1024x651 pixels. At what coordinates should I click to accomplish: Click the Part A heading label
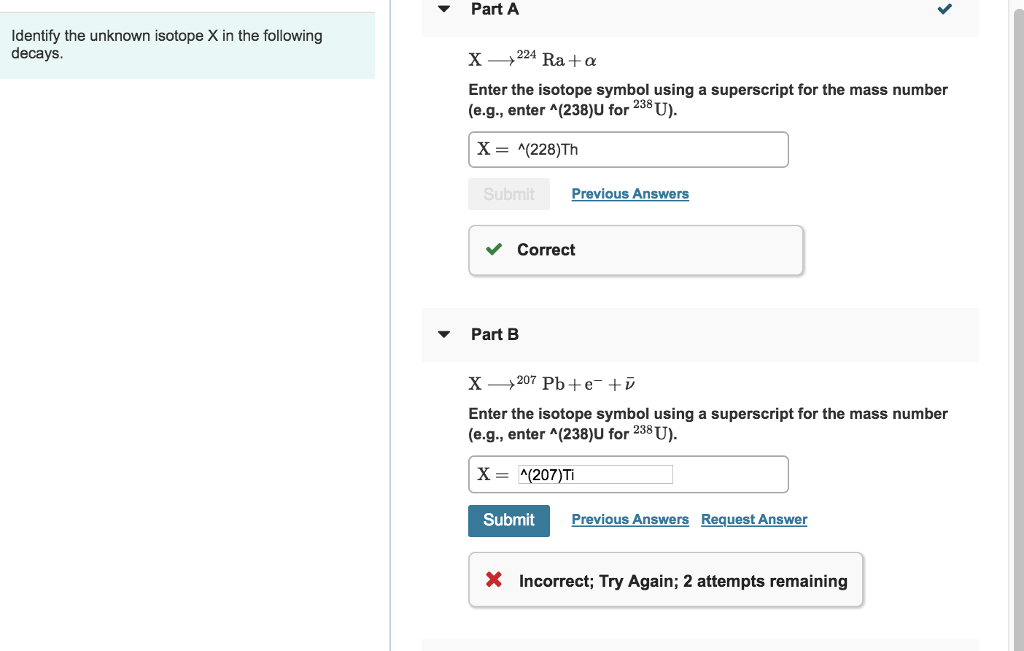(494, 9)
